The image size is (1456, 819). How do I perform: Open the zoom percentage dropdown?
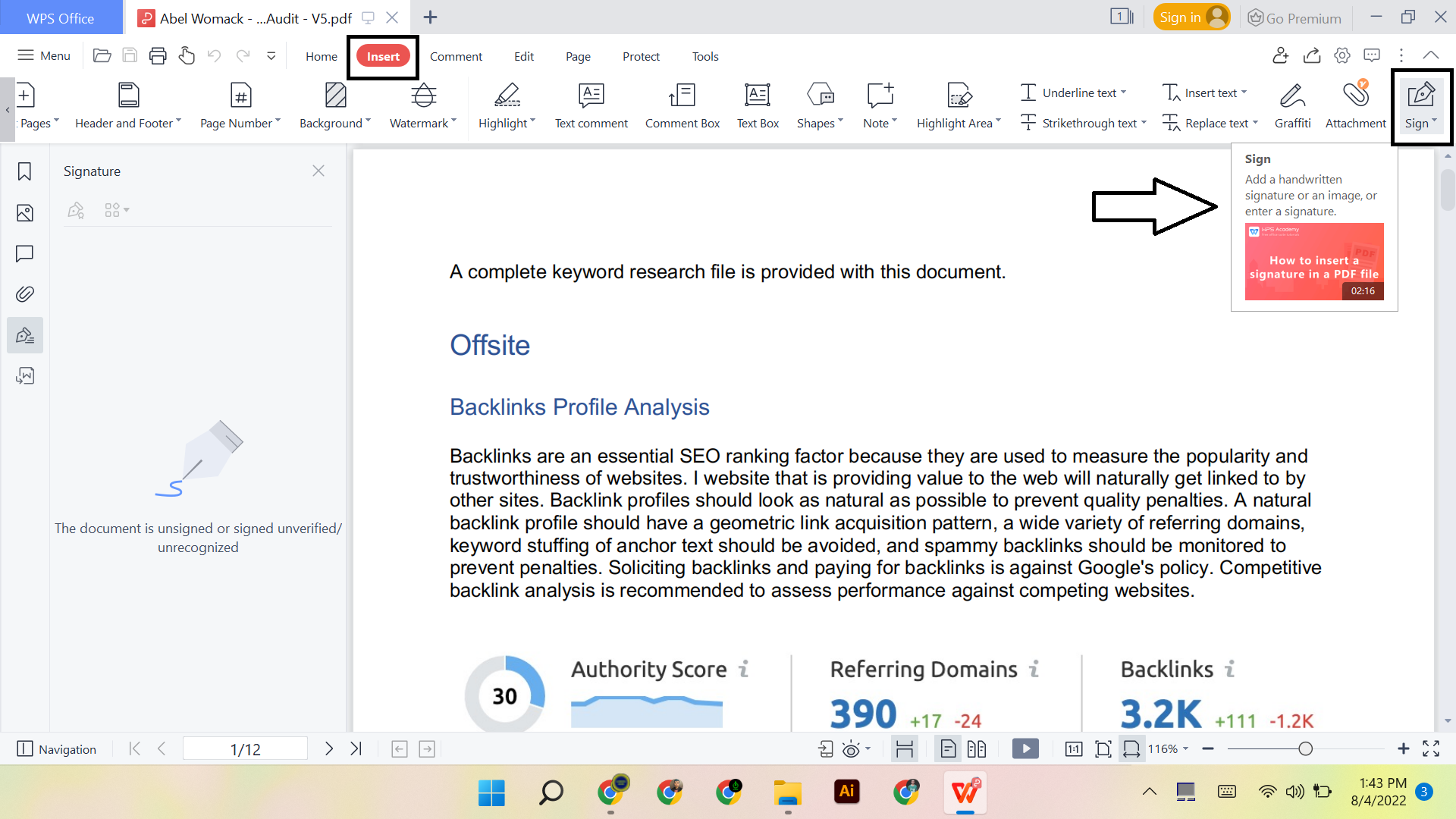(x=1167, y=748)
